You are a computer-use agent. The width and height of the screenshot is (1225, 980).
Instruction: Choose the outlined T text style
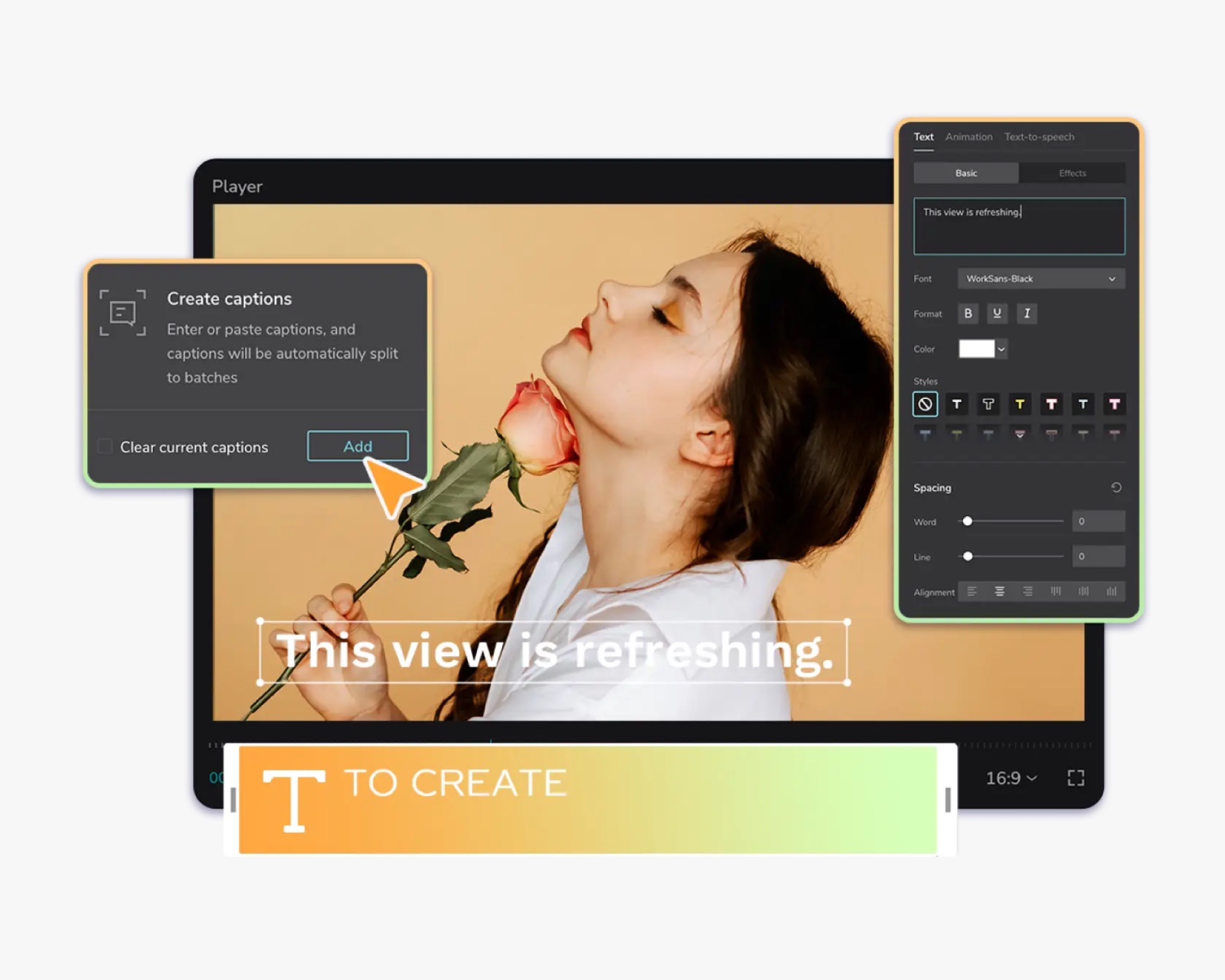pos(988,403)
